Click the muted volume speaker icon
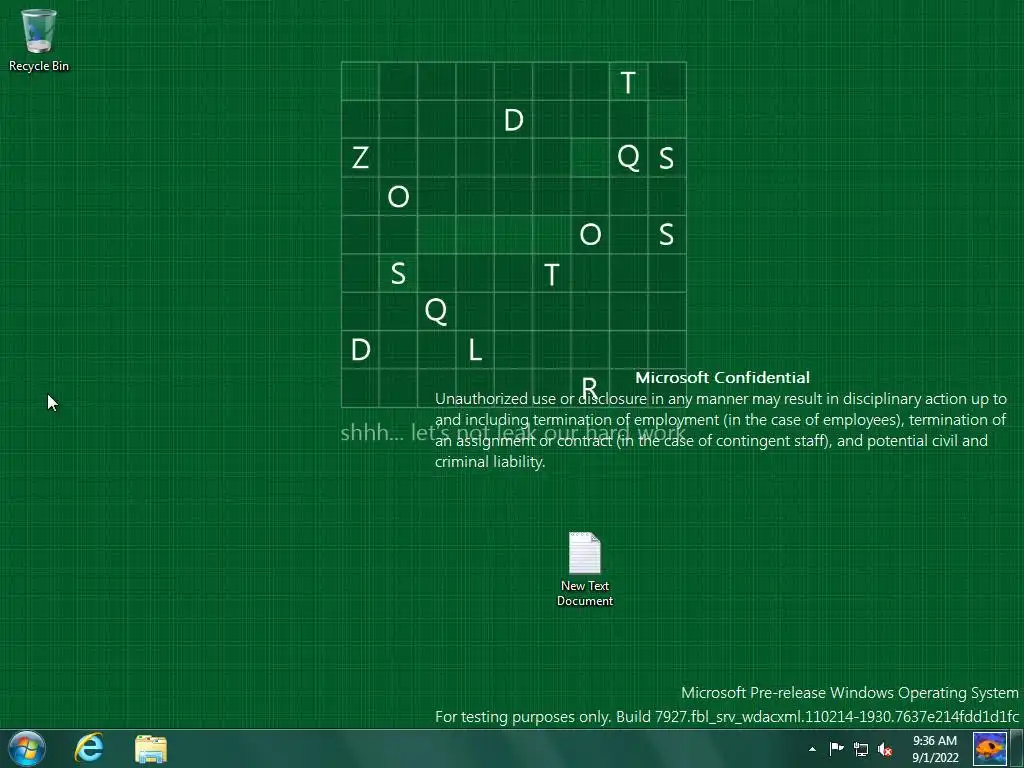This screenshot has width=1024, height=768. 885,749
